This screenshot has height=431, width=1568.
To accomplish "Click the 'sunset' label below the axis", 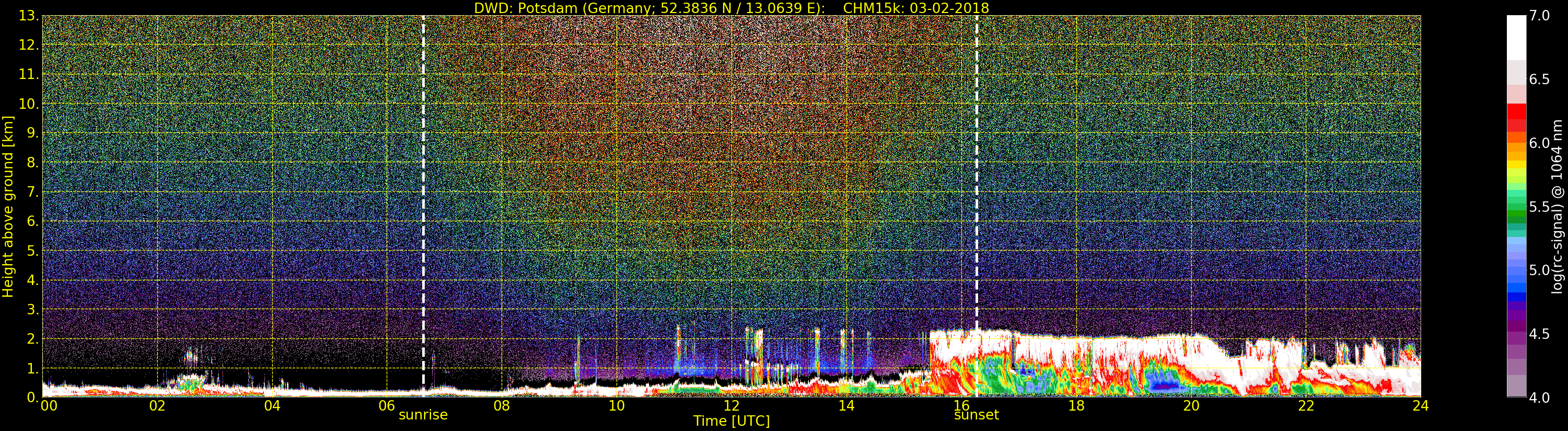I will (x=977, y=415).
